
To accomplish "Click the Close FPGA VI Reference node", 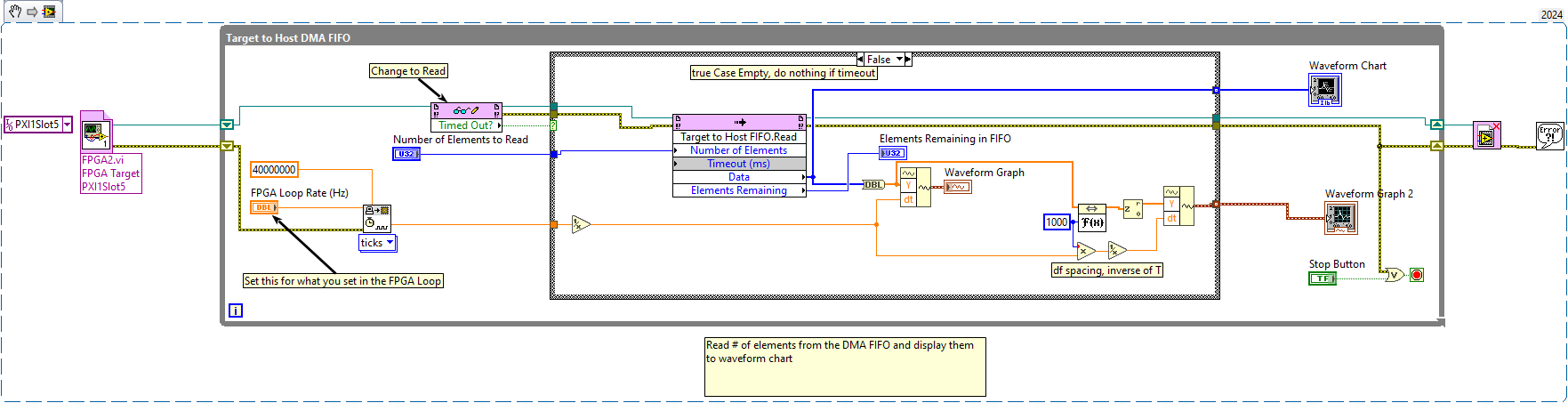I will coord(1486,135).
